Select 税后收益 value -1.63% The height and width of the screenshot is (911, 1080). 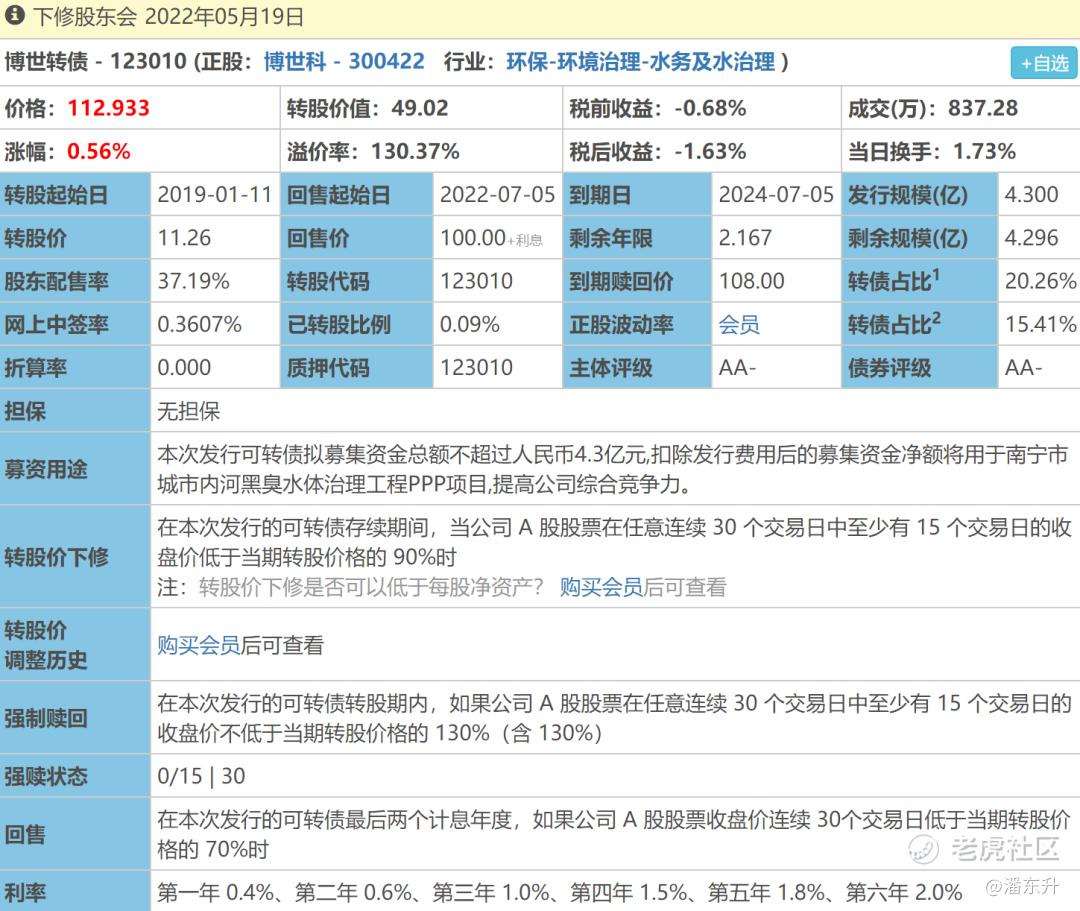click(709, 151)
